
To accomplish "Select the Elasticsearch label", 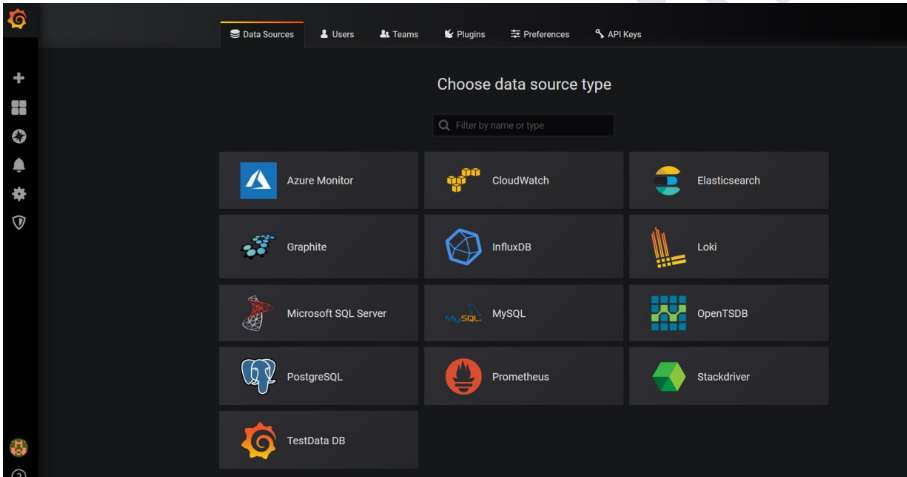I will click(x=728, y=180).
